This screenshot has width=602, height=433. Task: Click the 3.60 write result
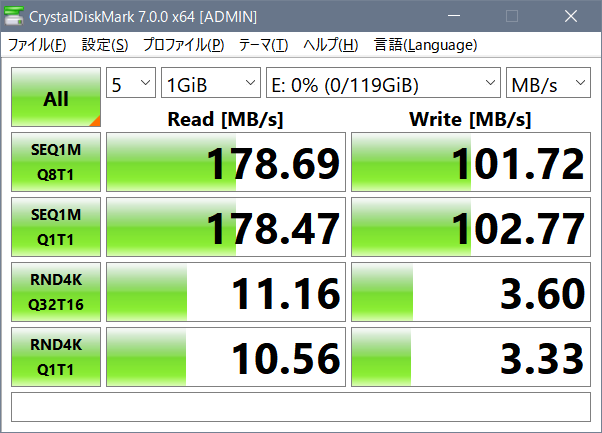pos(471,292)
